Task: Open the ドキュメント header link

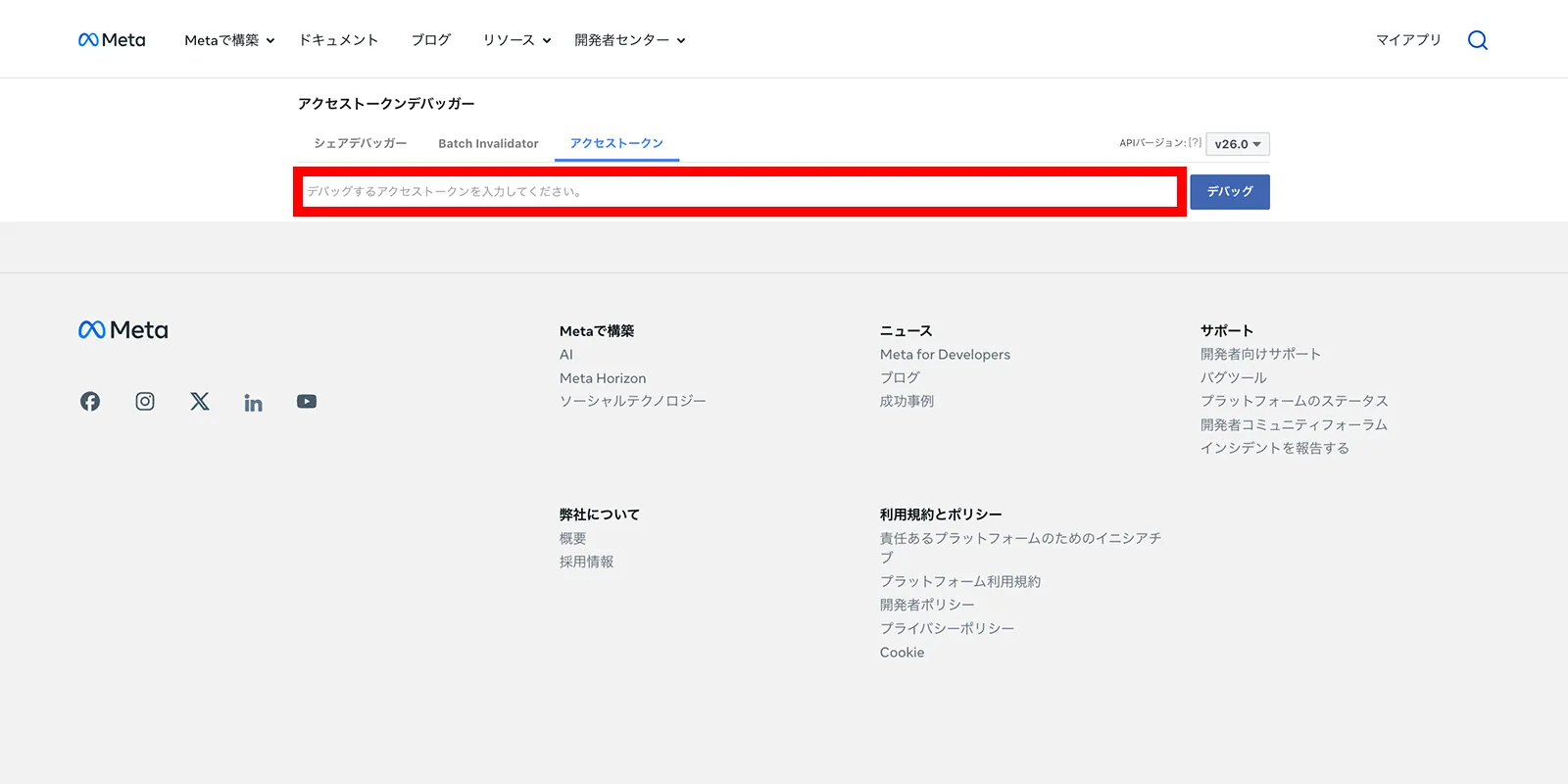Action: click(x=338, y=40)
